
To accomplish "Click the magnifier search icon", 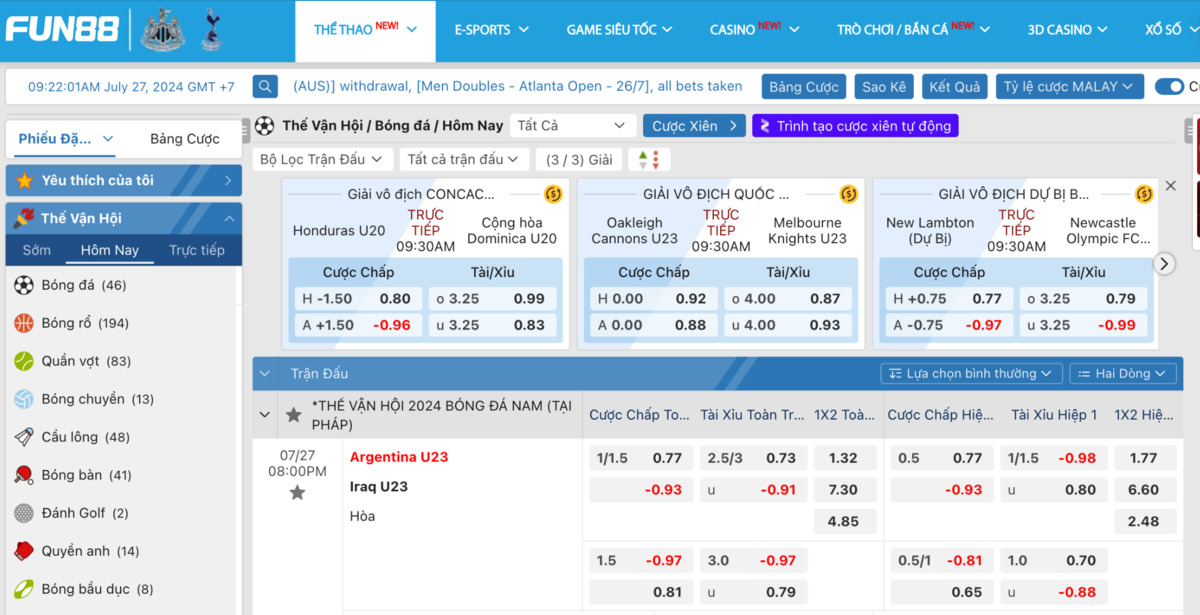I will tap(265, 87).
